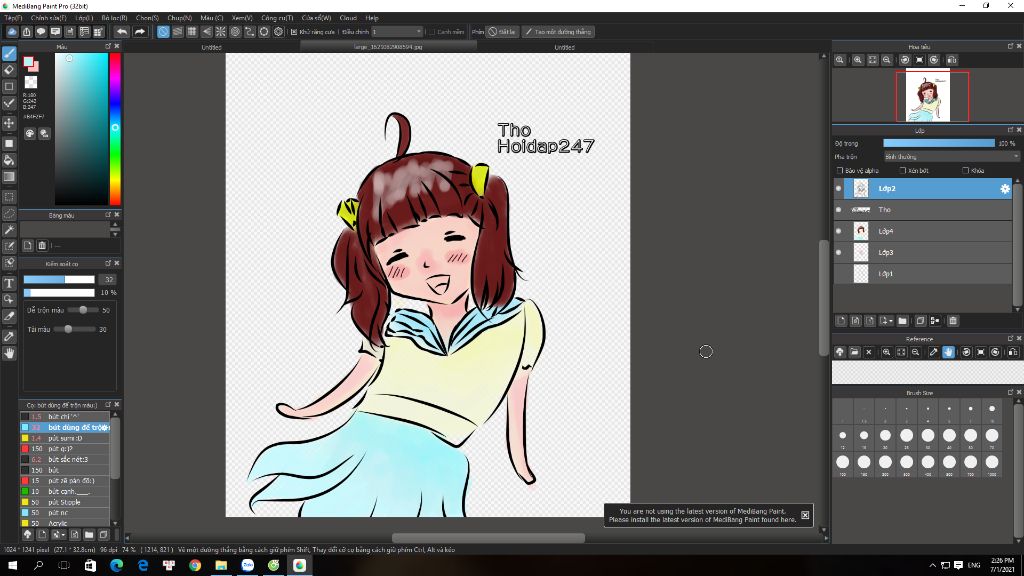This screenshot has width=1024, height=576.
Task: Toggle the Khử răng cưa checkbox
Action: pyautogui.click(x=294, y=31)
